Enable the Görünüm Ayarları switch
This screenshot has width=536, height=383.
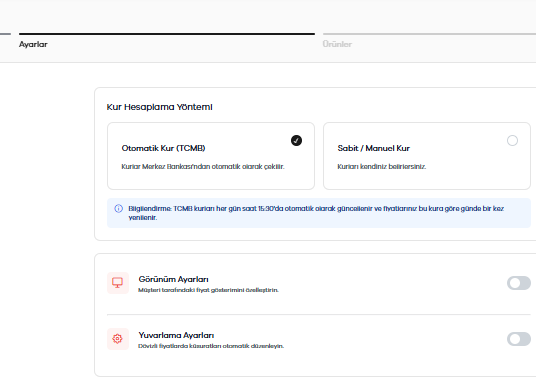point(519,283)
